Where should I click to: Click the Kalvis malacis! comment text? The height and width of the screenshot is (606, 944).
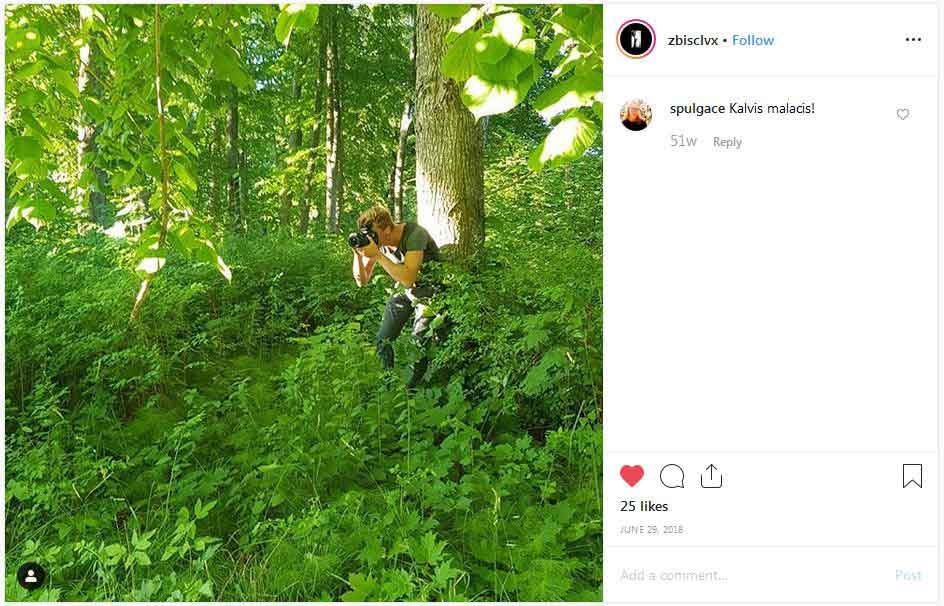tap(772, 109)
